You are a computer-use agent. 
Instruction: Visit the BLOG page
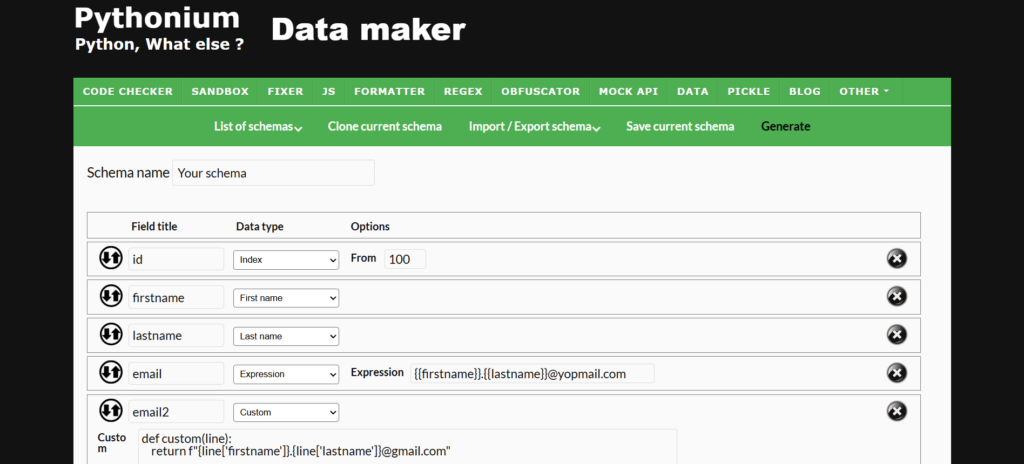pyautogui.click(x=805, y=91)
